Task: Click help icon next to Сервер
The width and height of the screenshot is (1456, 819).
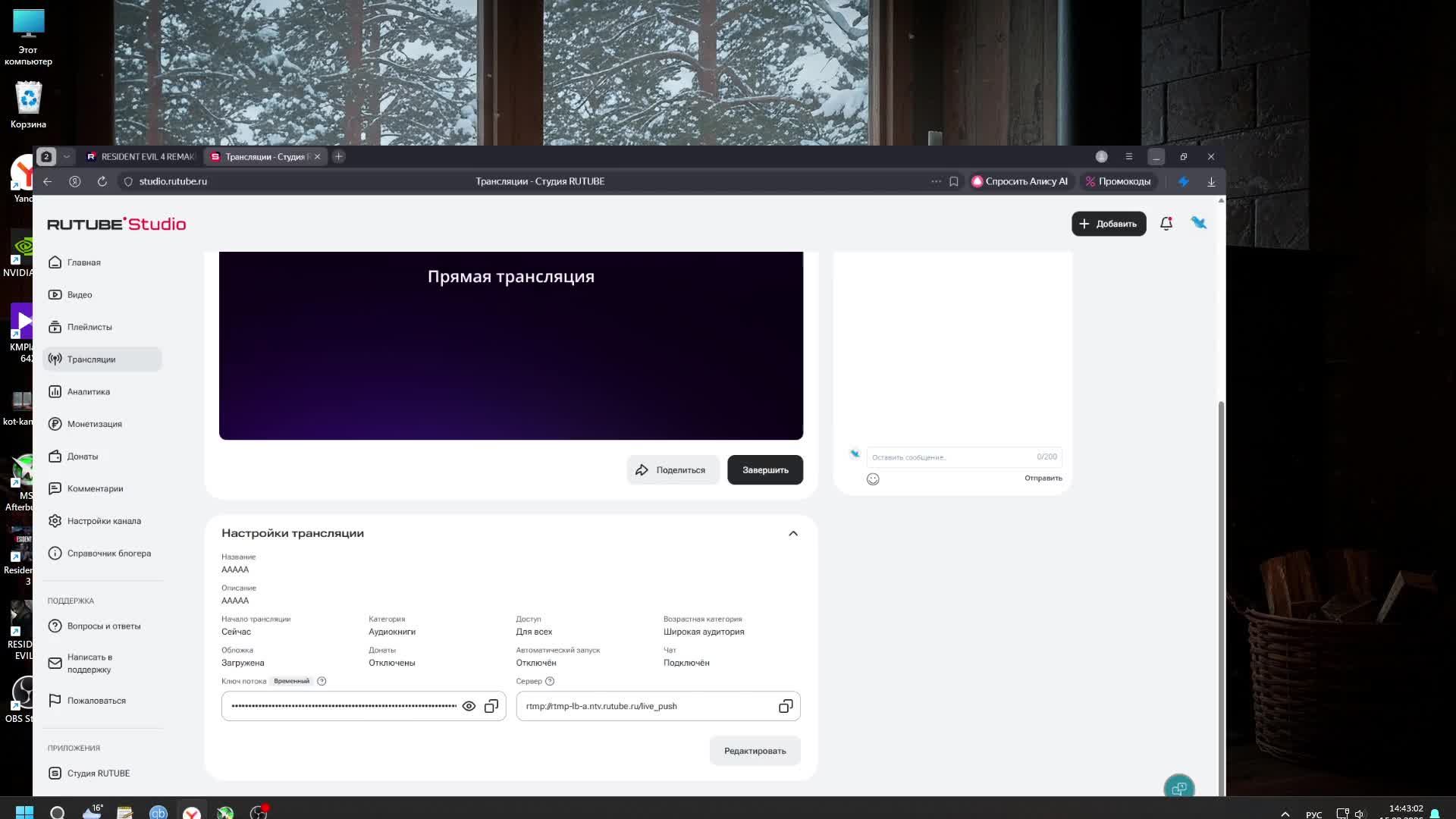Action: (x=550, y=681)
